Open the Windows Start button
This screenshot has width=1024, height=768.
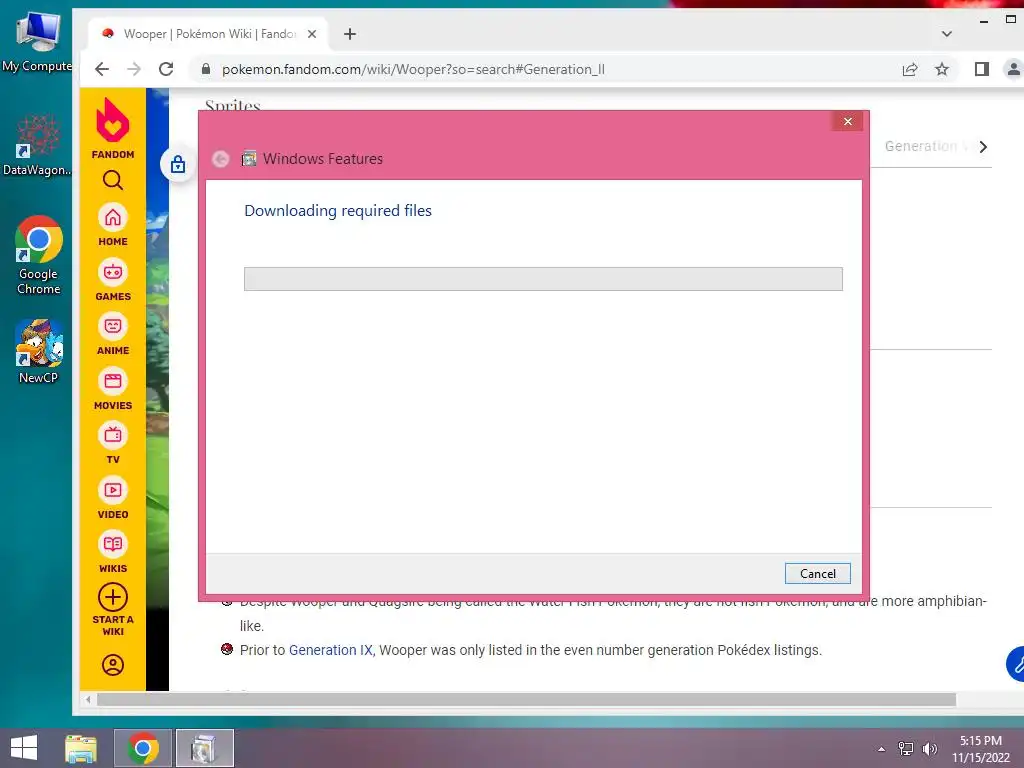[24, 748]
